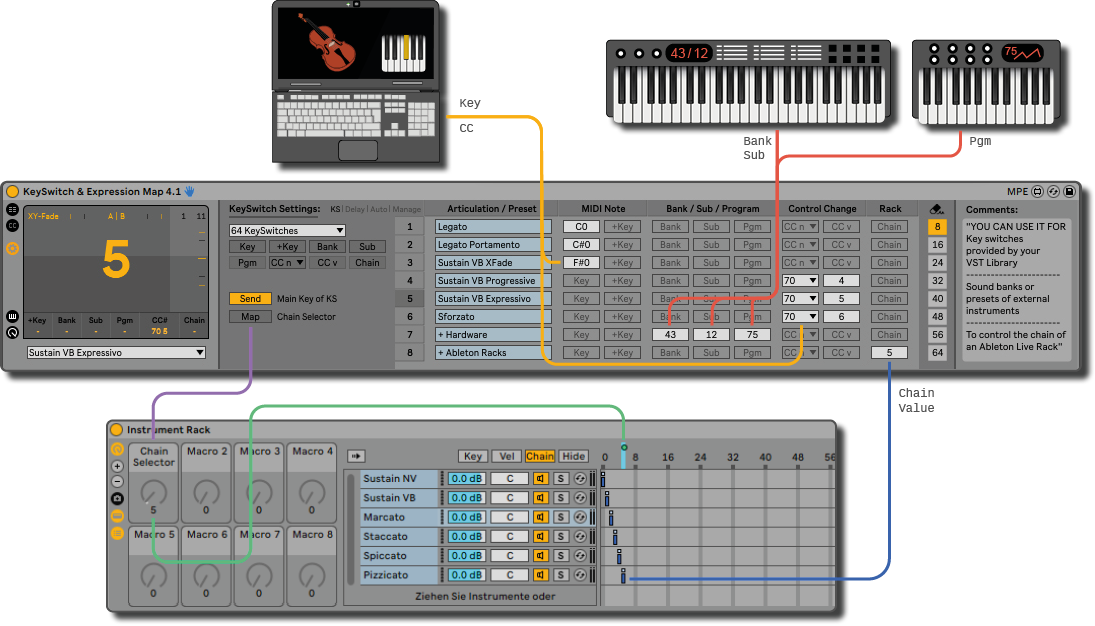Solo the Staccato chain
Viewport: 1095px width, 626px height.
click(561, 537)
